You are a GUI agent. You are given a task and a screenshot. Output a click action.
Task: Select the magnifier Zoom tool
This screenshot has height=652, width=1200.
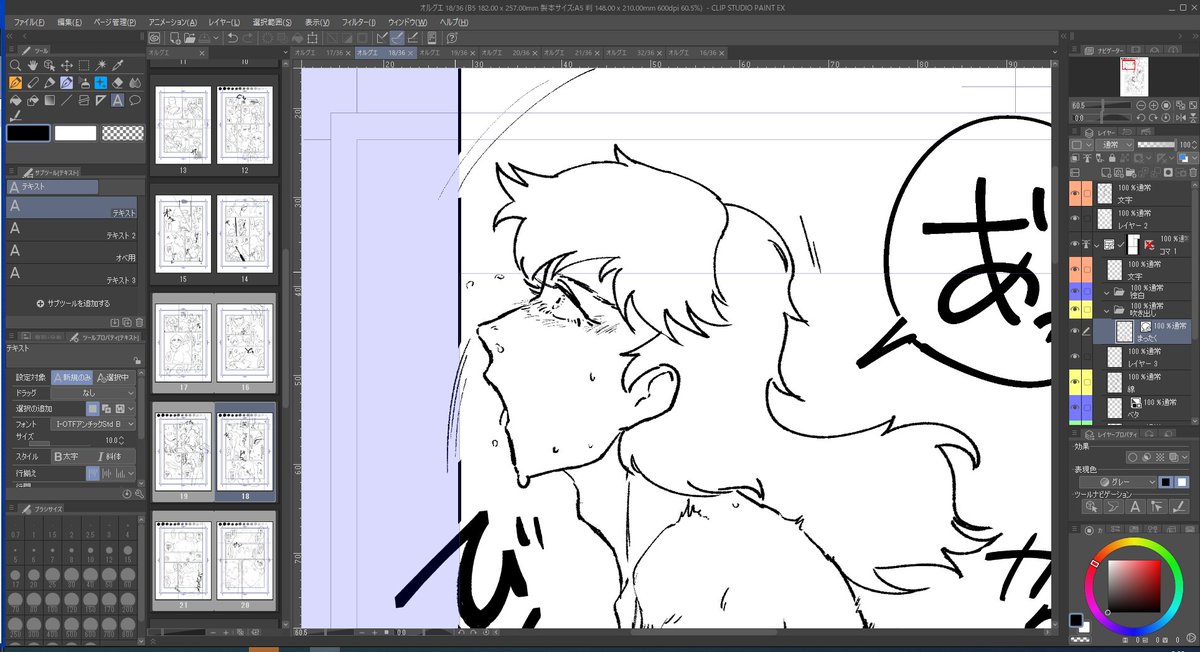pos(15,66)
